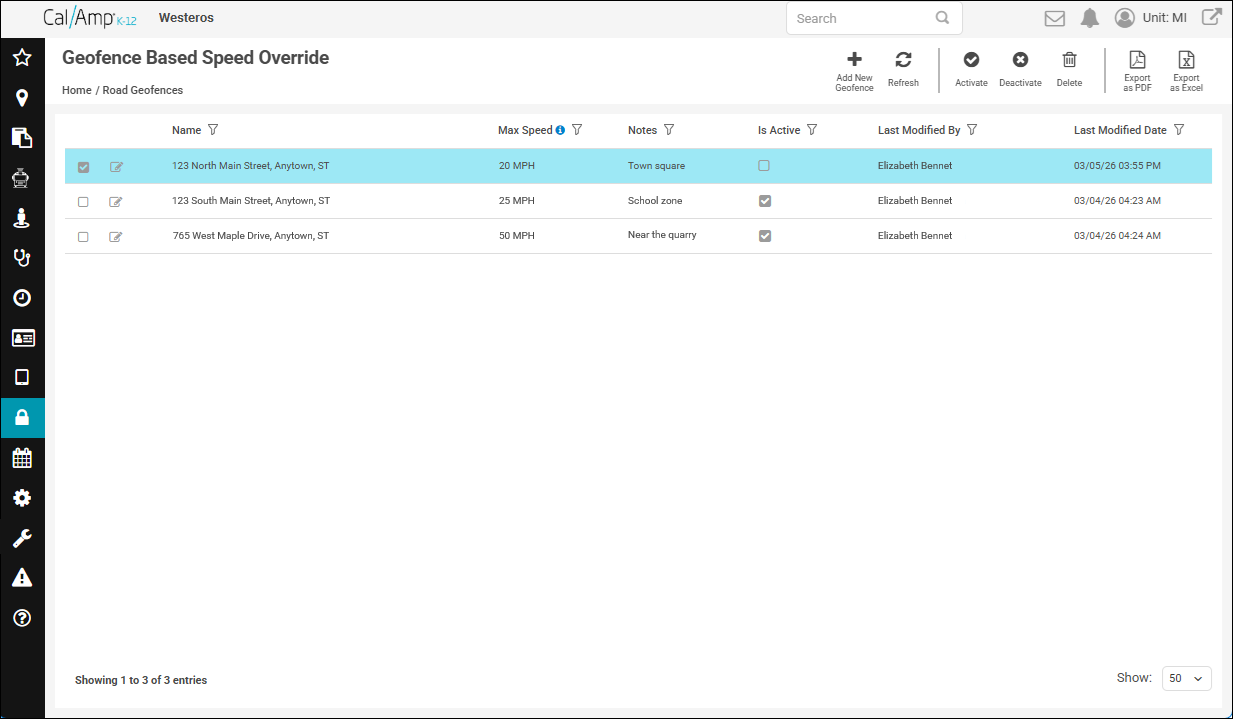Open the Notes column filter
This screenshot has width=1233, height=719.
click(x=669, y=130)
